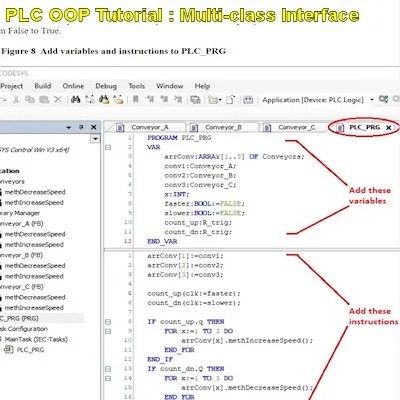The width and height of the screenshot is (400, 400).
Task: Collapse the first FOR loop fold marker
Action: click(x=108, y=331)
